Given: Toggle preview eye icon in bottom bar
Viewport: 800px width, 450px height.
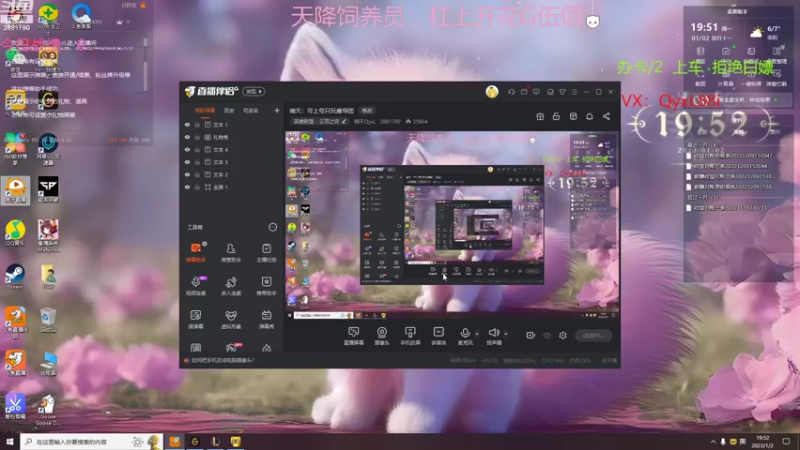Looking at the screenshot, I should click(547, 335).
